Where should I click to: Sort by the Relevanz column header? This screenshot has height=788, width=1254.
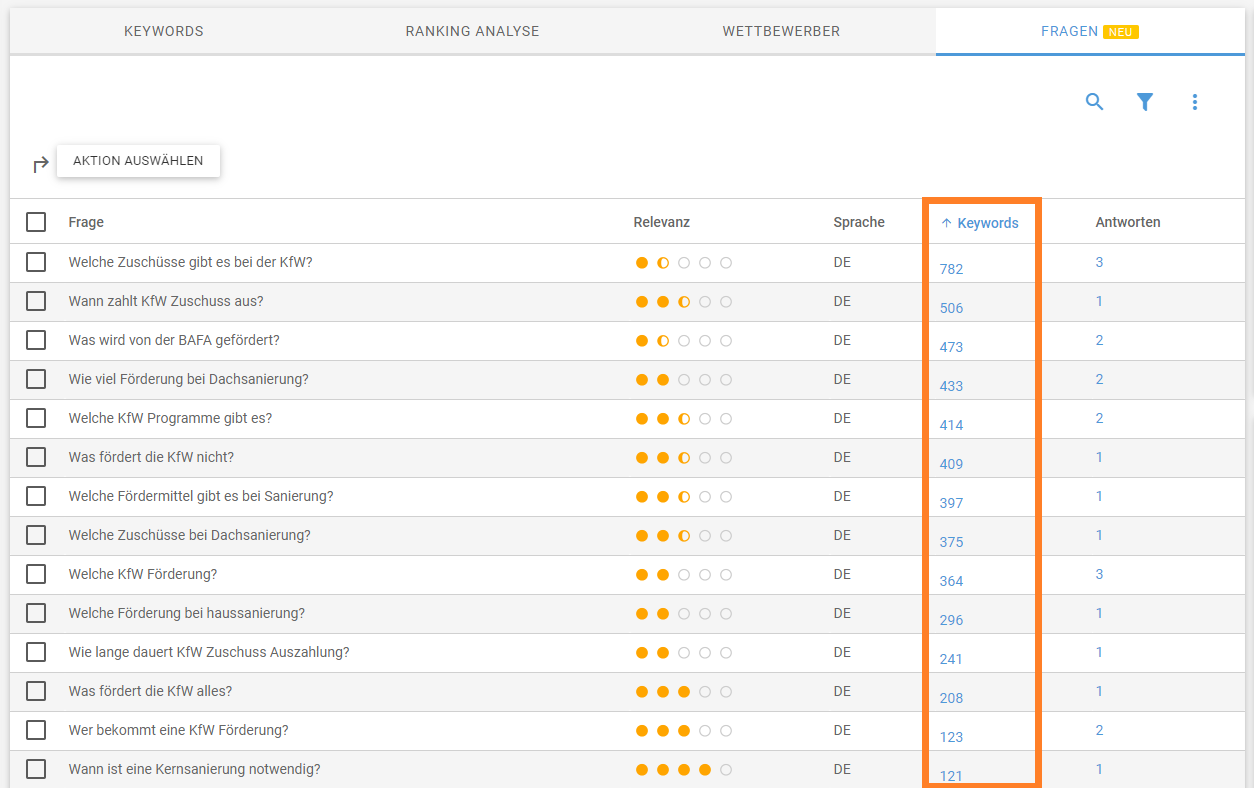(661, 222)
